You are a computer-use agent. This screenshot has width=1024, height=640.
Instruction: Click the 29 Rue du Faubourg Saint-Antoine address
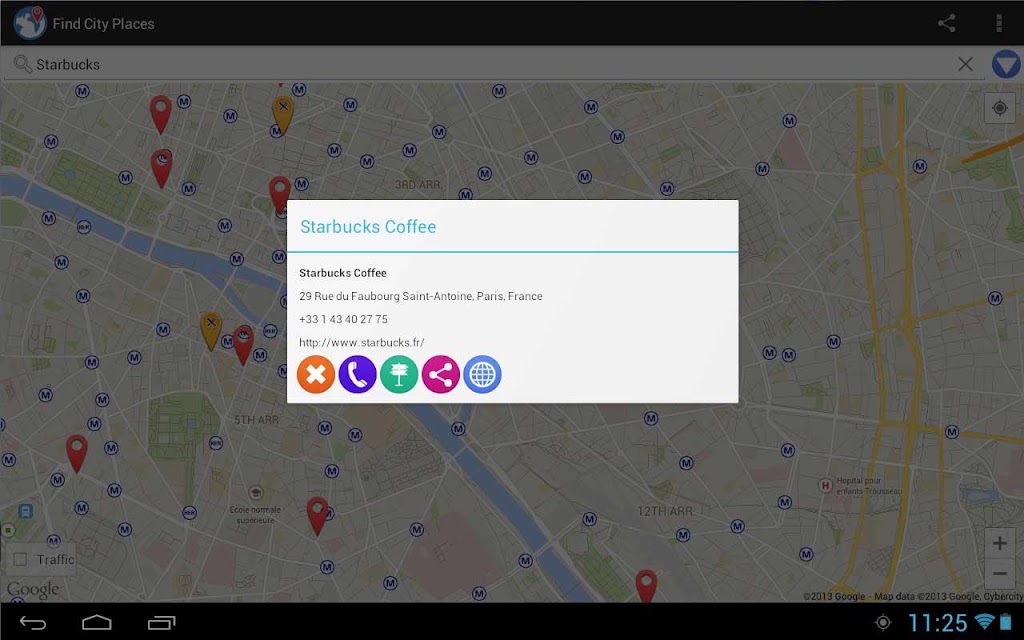(421, 296)
